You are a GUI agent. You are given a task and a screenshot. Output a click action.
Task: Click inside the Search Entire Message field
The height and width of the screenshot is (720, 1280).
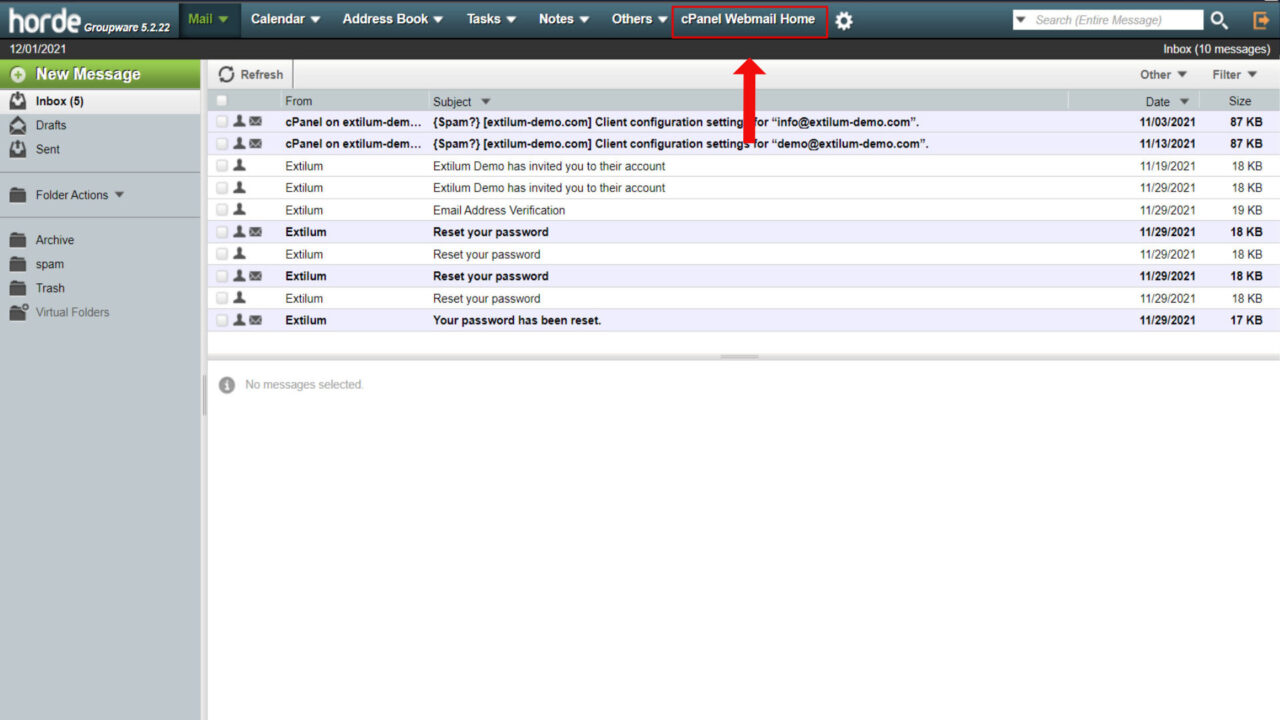pyautogui.click(x=1110, y=19)
